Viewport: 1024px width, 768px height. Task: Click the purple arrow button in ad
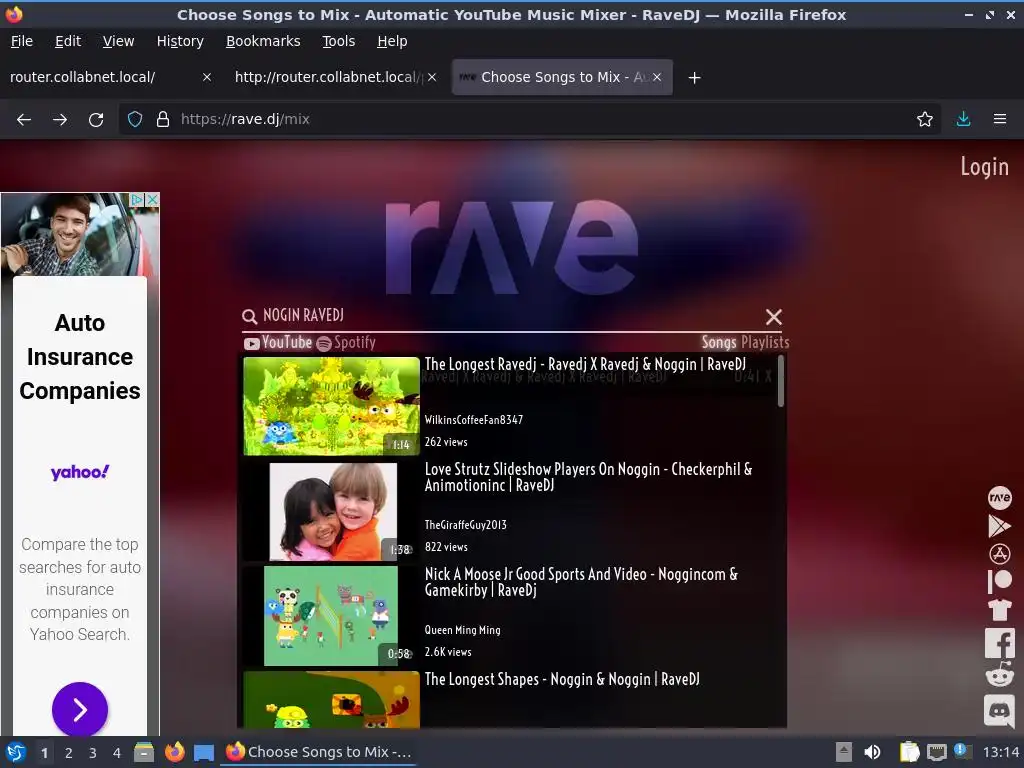tap(80, 709)
